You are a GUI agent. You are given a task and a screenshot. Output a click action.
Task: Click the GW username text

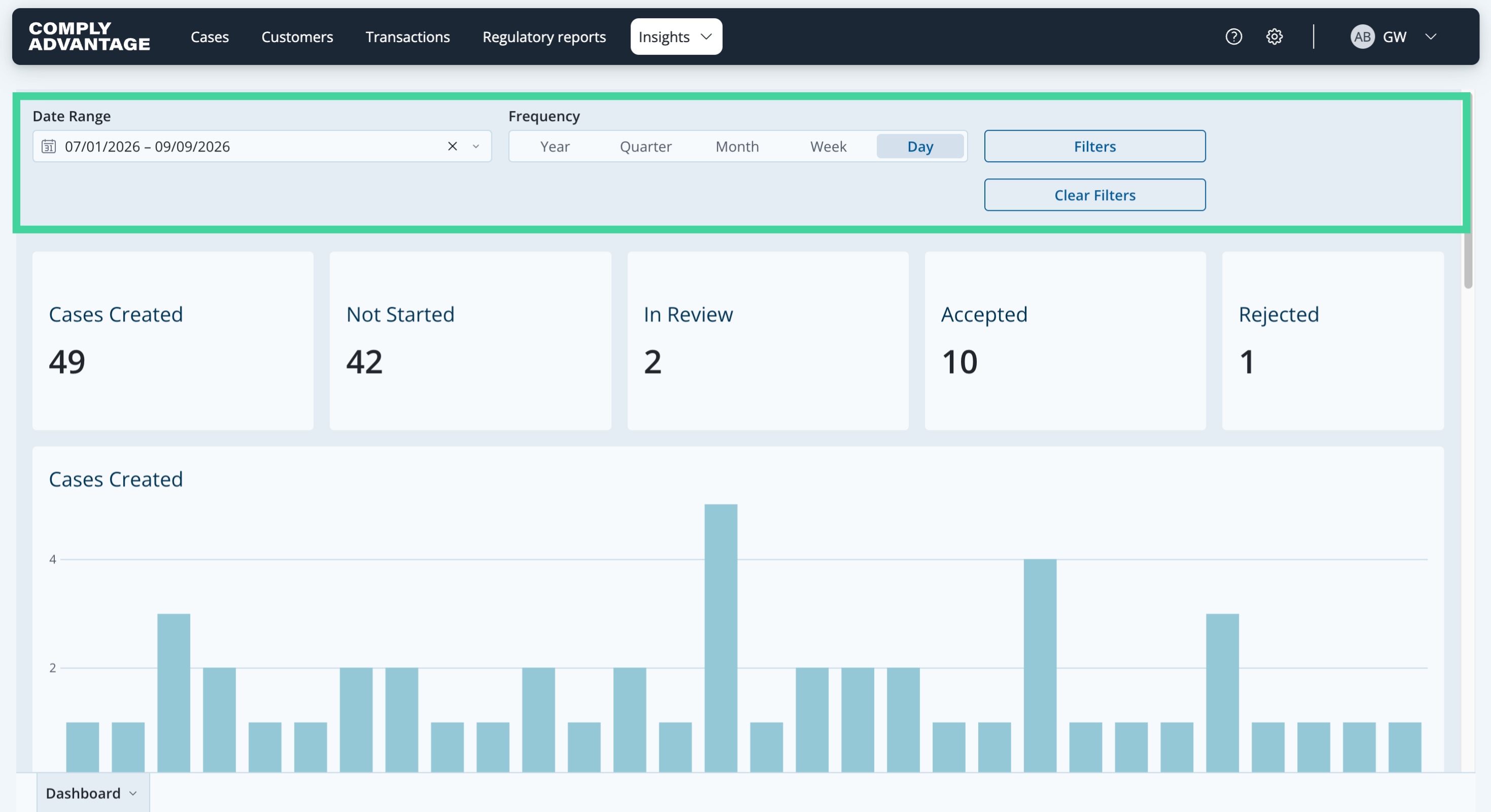click(1394, 37)
